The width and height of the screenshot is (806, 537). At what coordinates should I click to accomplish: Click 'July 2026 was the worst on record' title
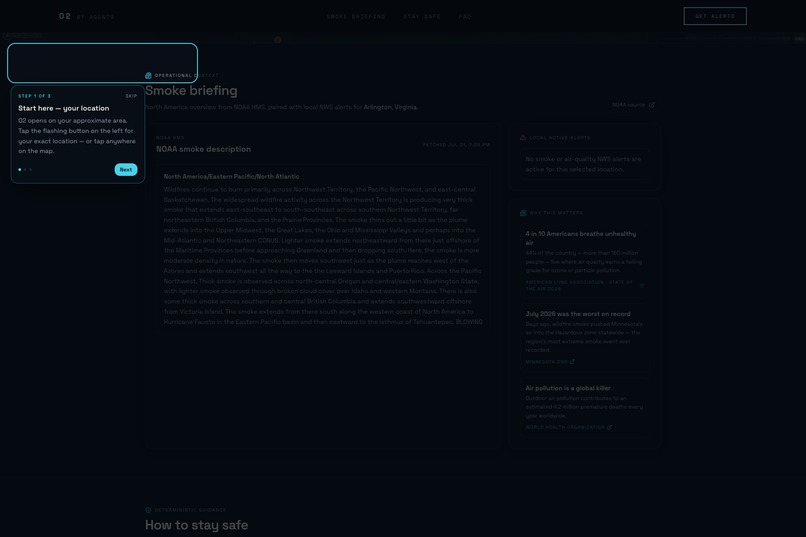coord(578,313)
